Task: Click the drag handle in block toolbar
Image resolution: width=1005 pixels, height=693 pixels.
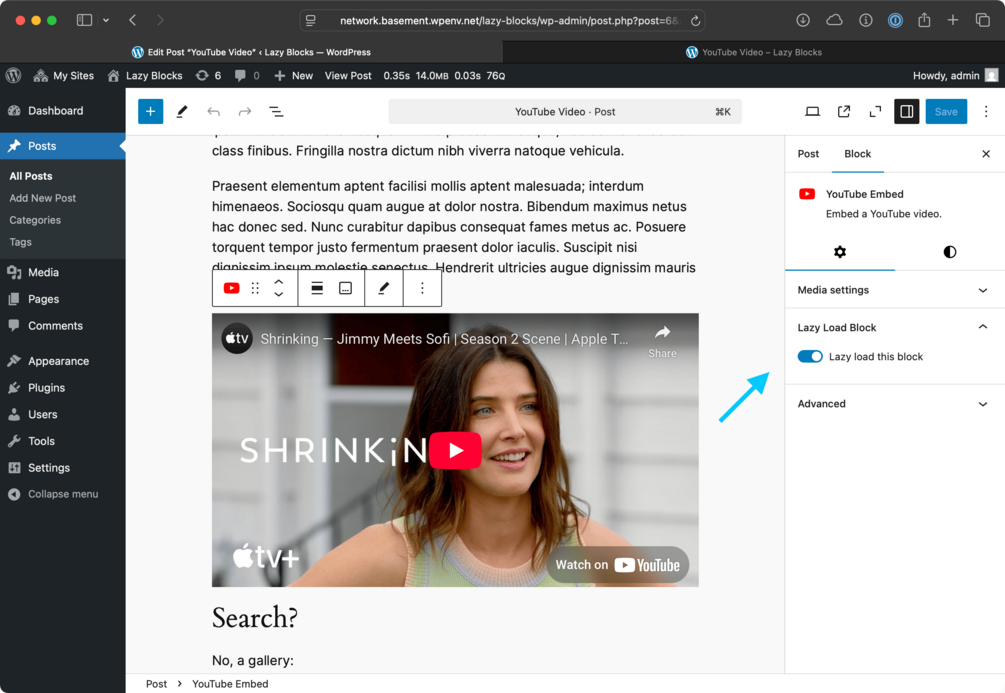Action: click(255, 288)
